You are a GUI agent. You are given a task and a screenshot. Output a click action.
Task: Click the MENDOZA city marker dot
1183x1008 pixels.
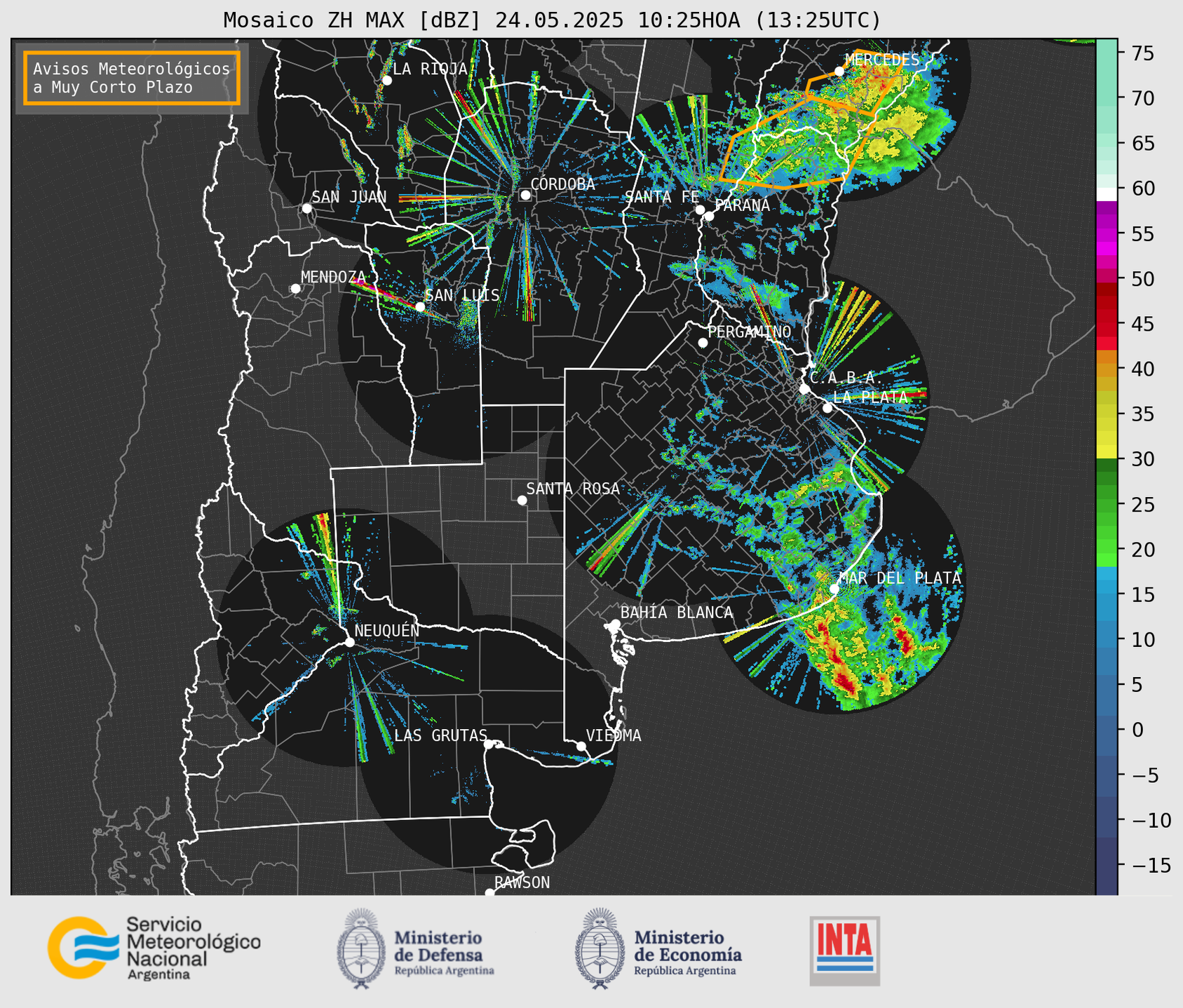coord(295,289)
